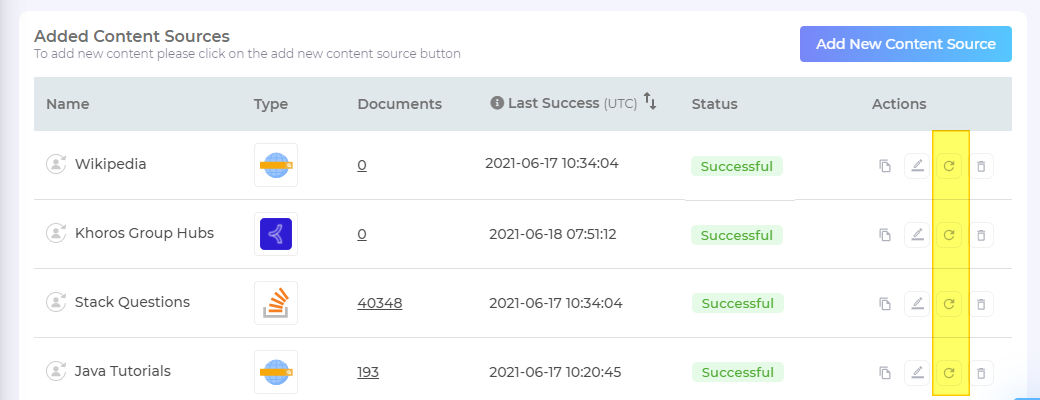1040x400 pixels.
Task: Click the user sync icon beside Wikipedia
Action: [x=56, y=164]
